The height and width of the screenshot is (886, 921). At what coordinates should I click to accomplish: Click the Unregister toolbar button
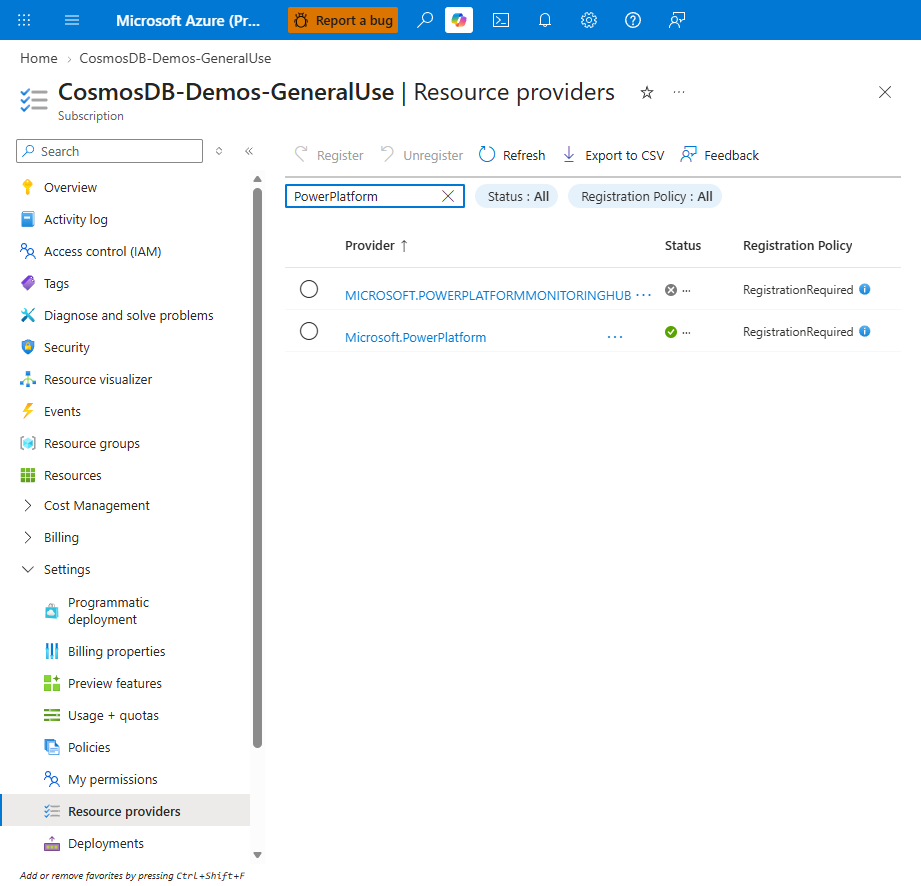[422, 155]
